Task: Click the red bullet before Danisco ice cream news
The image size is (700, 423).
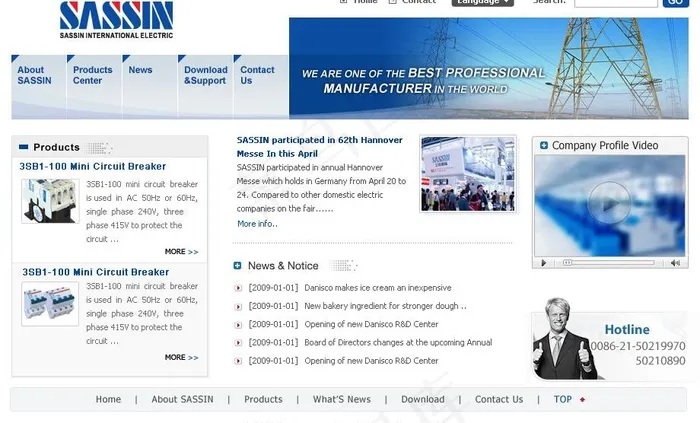Action: pos(238,288)
